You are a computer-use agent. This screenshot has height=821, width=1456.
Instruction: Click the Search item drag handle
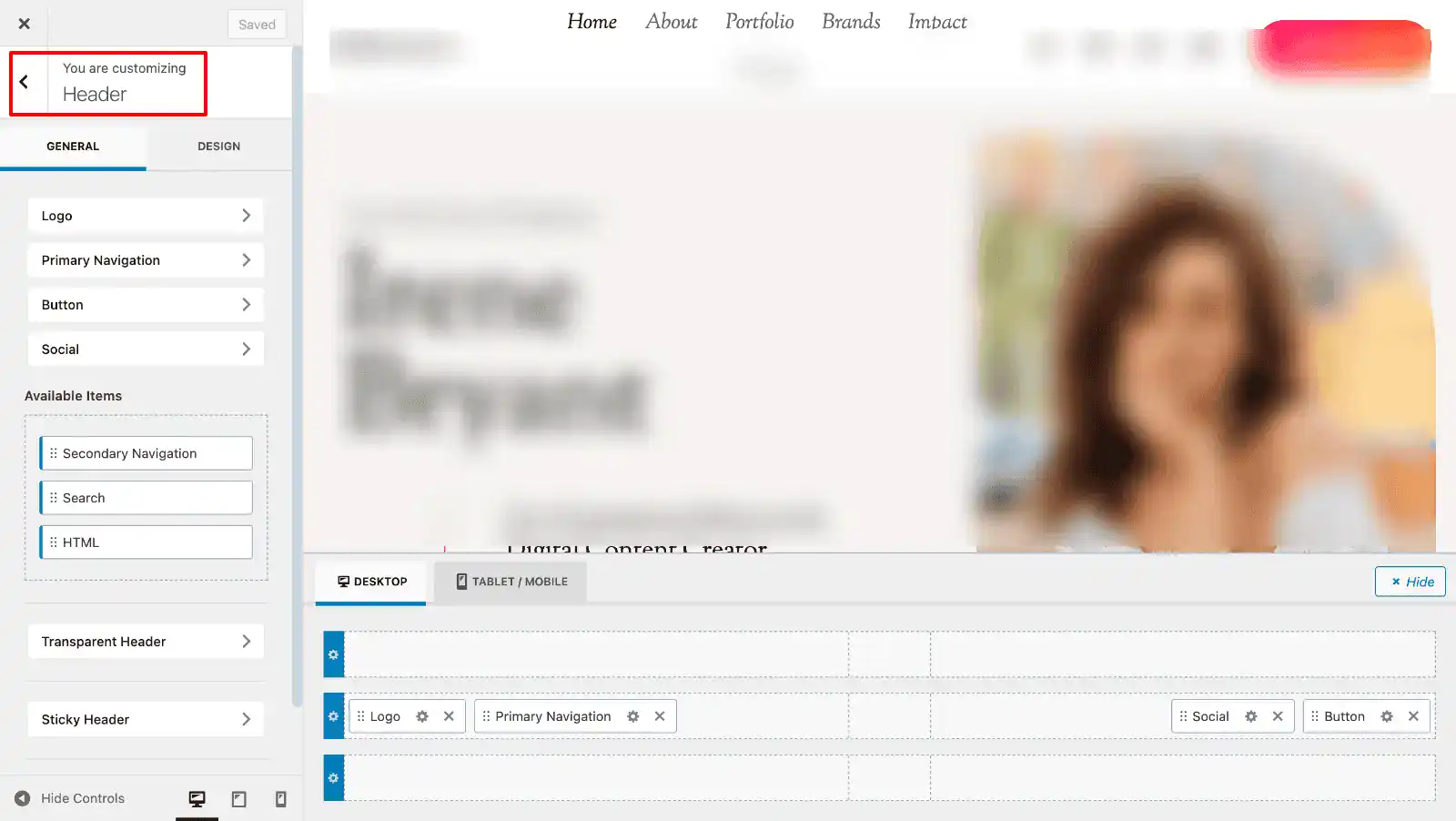(54, 498)
